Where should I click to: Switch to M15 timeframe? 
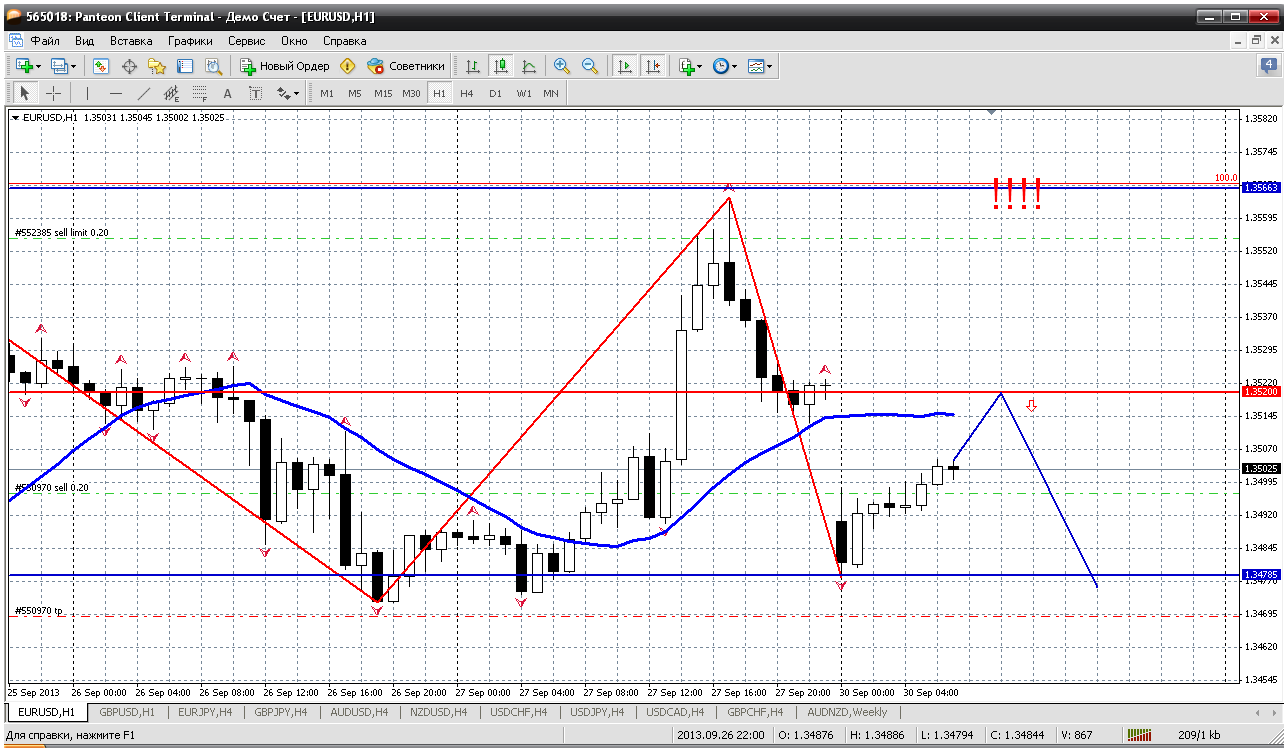pos(383,93)
